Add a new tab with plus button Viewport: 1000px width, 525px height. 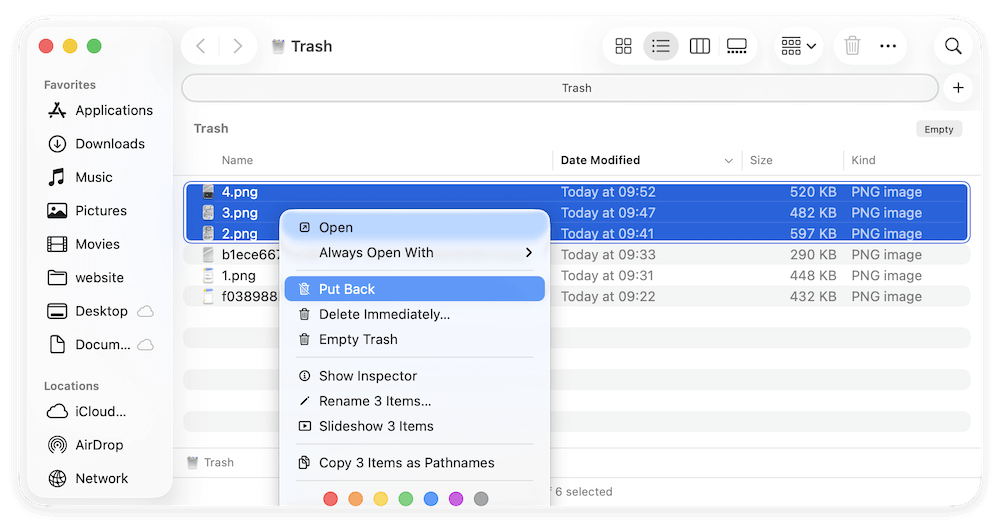958,88
